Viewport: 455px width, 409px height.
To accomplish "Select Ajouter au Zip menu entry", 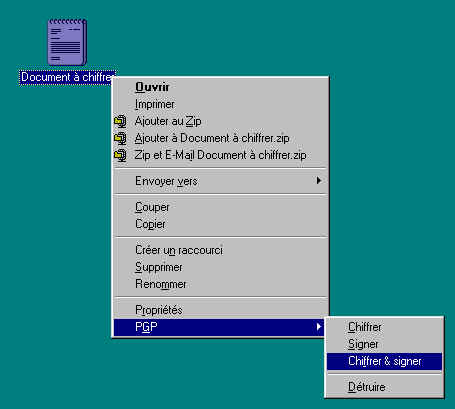I will [x=220, y=121].
